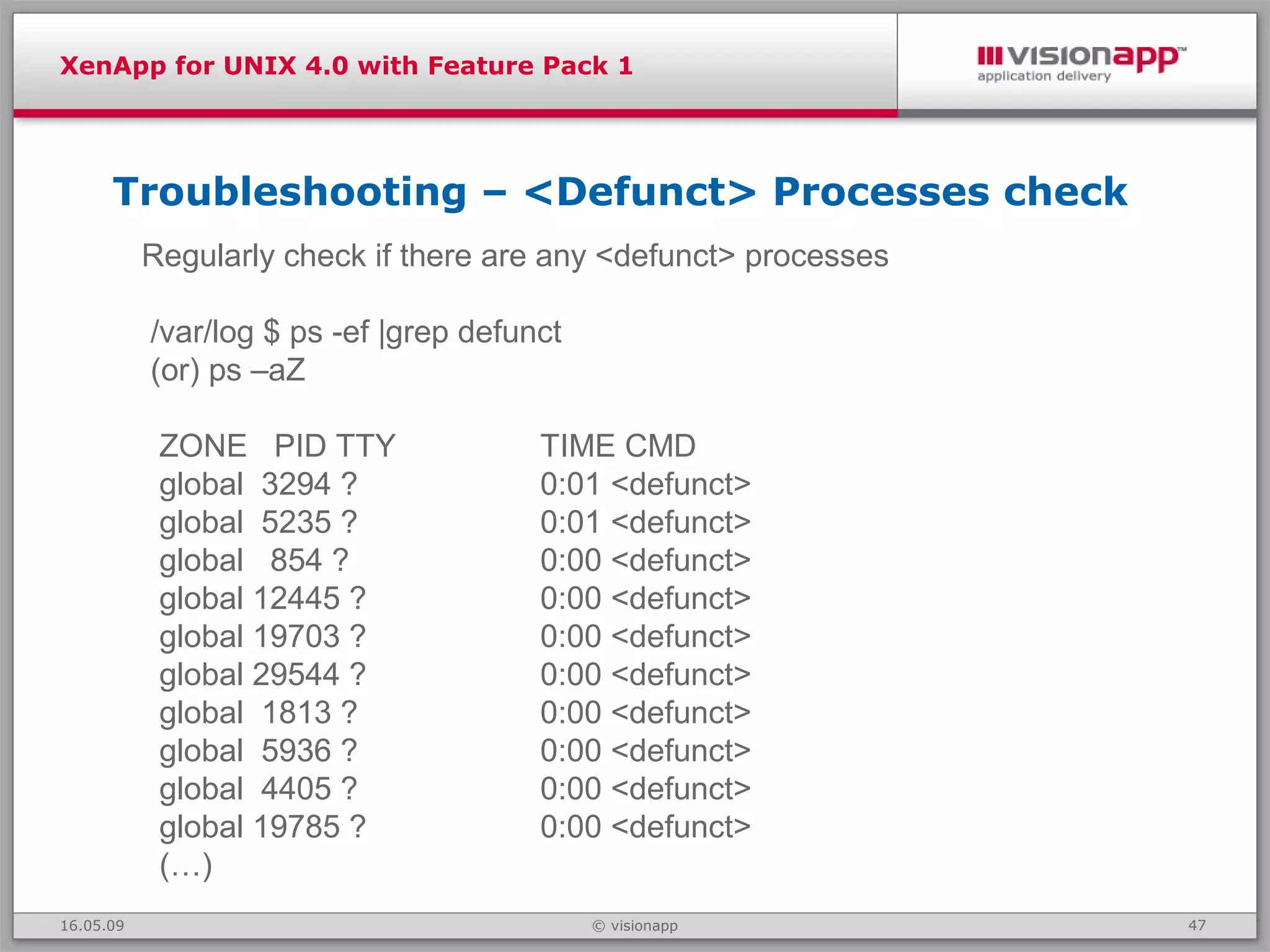Viewport: 1270px width, 952px height.
Task: Click '0:01 <defunct>' next to PID 3294
Action: (x=646, y=484)
